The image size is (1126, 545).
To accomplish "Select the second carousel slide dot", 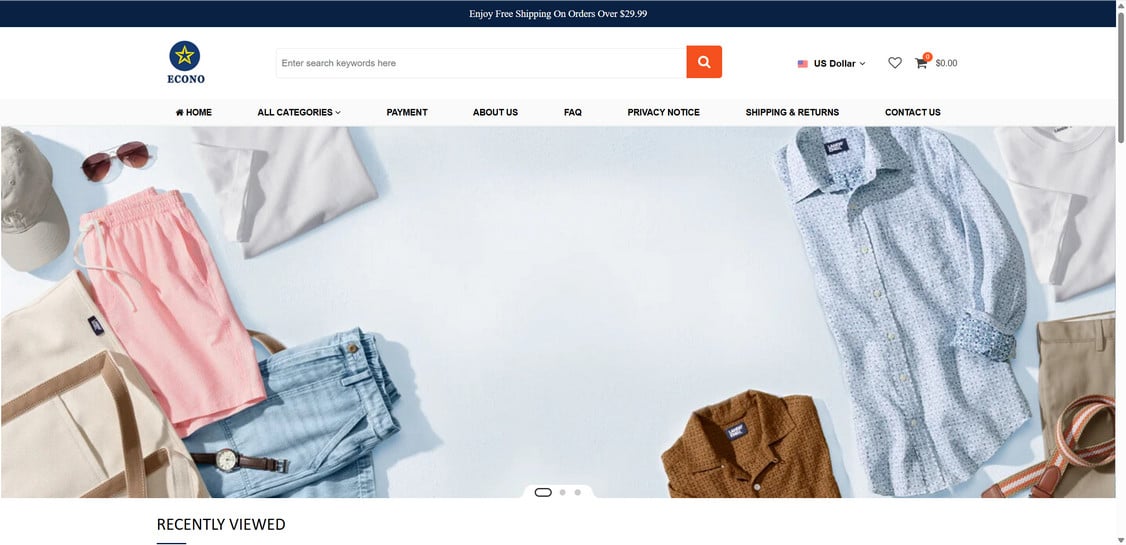I will pos(562,492).
